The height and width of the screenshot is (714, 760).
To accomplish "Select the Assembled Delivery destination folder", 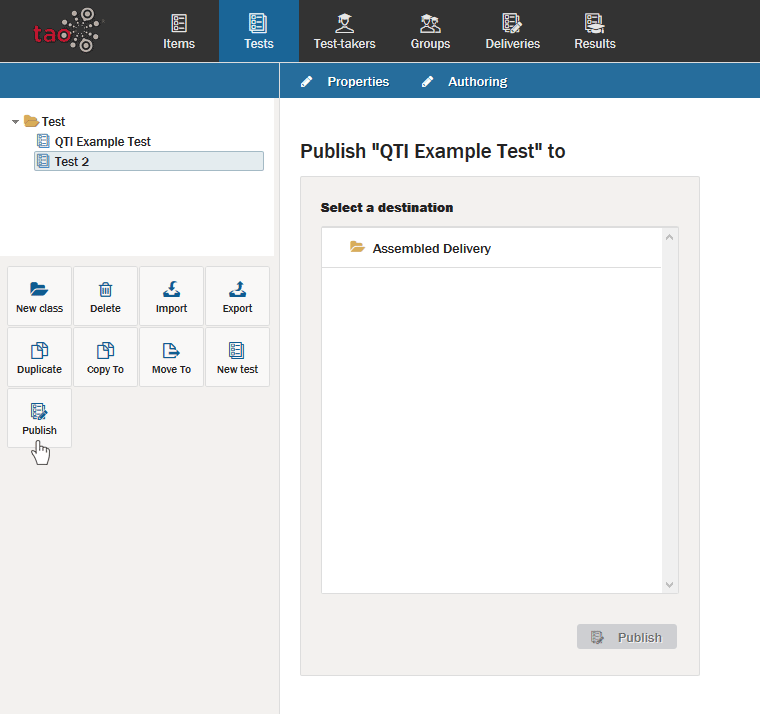I will click(431, 248).
